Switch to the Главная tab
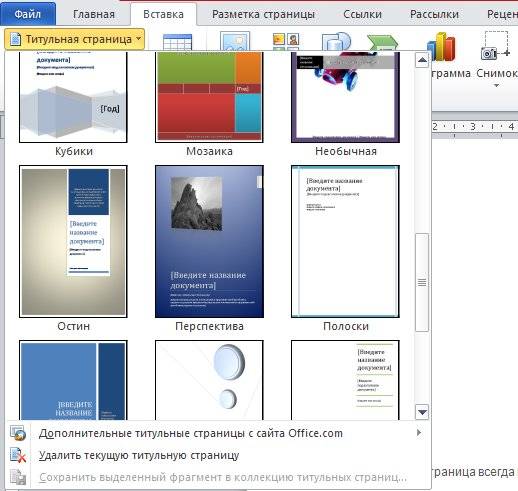The width and height of the screenshot is (518, 491). (94, 14)
